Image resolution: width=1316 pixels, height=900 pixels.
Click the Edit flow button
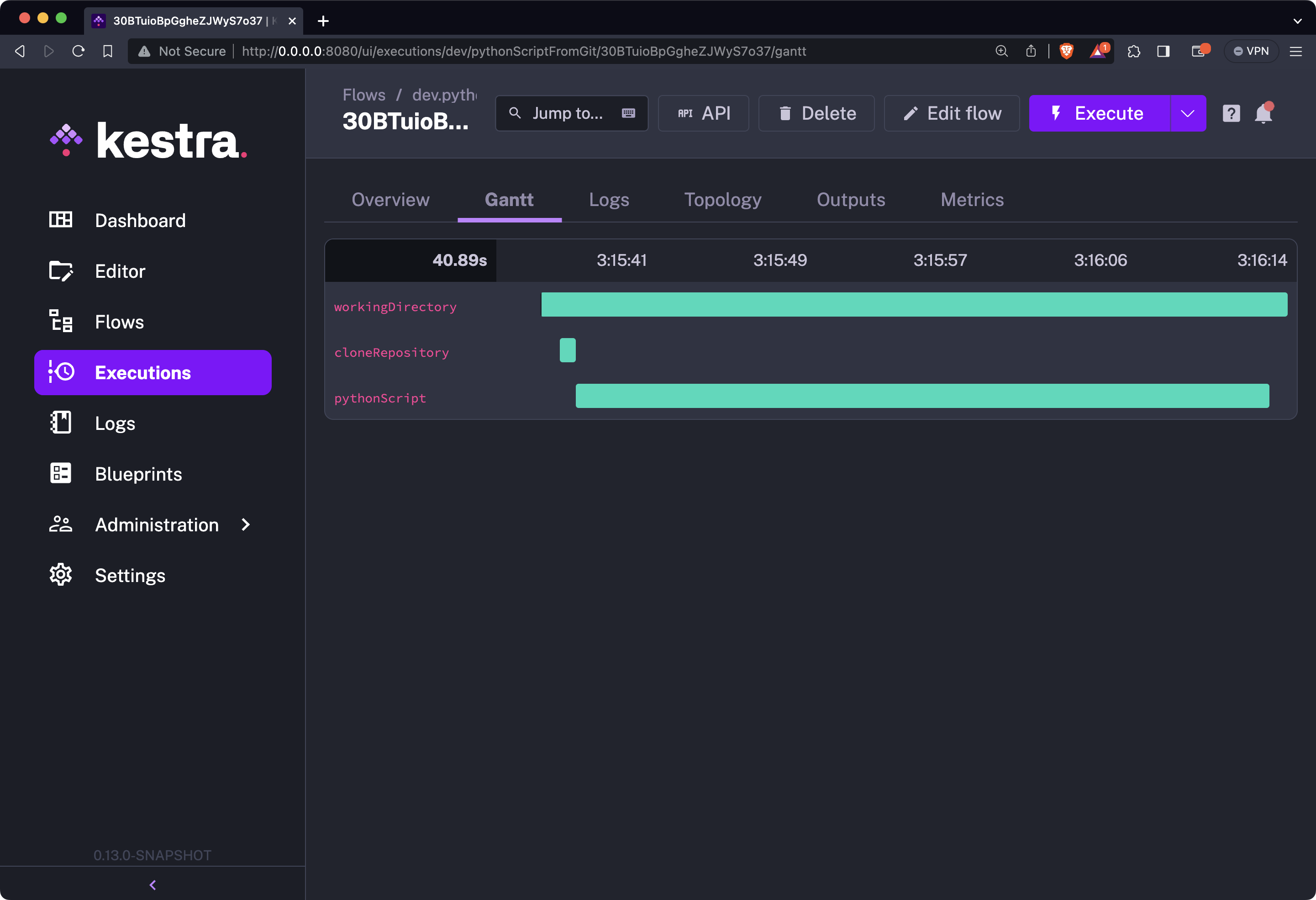tap(951, 114)
